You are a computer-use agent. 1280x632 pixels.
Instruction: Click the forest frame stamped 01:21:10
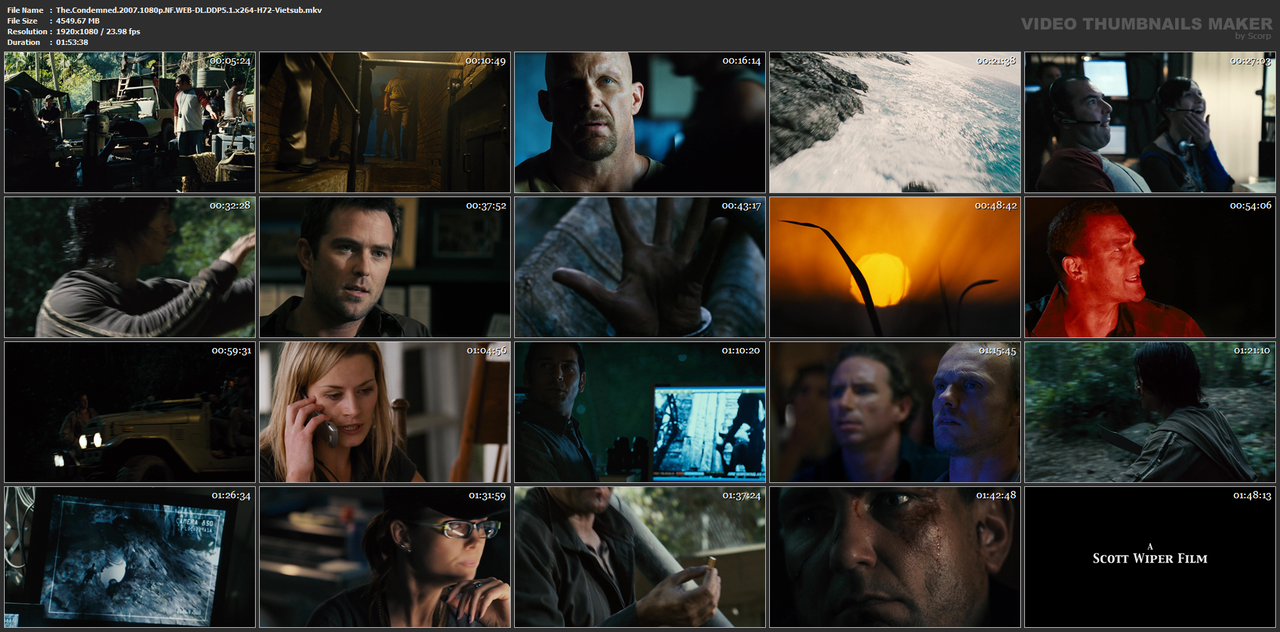tap(1150, 412)
